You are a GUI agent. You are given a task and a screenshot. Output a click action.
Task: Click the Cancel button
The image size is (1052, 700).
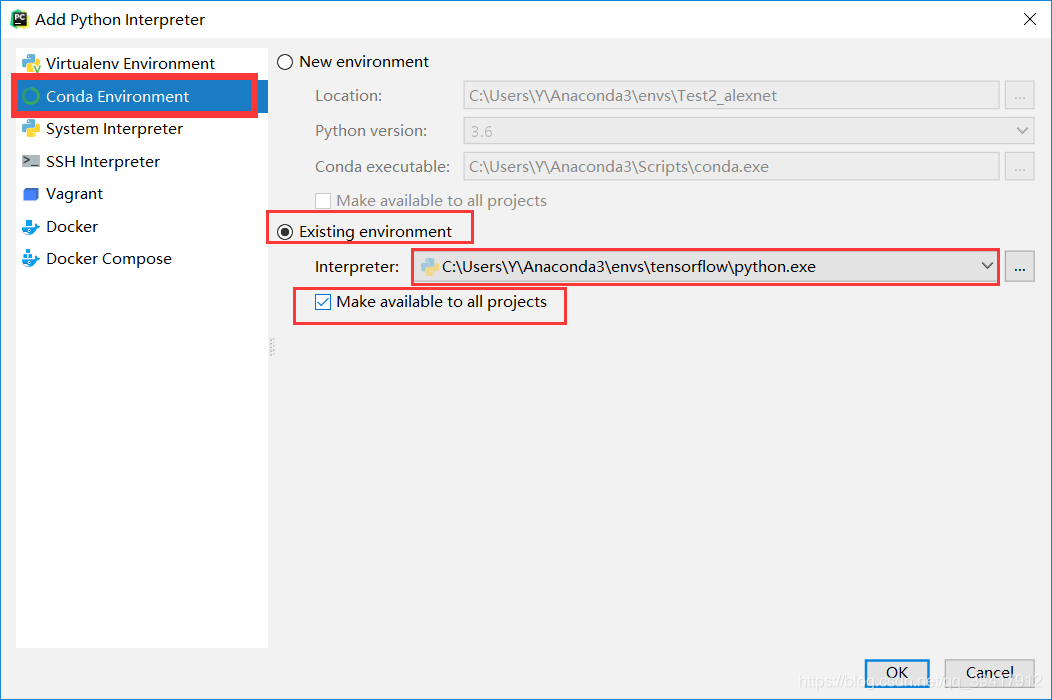(x=989, y=672)
